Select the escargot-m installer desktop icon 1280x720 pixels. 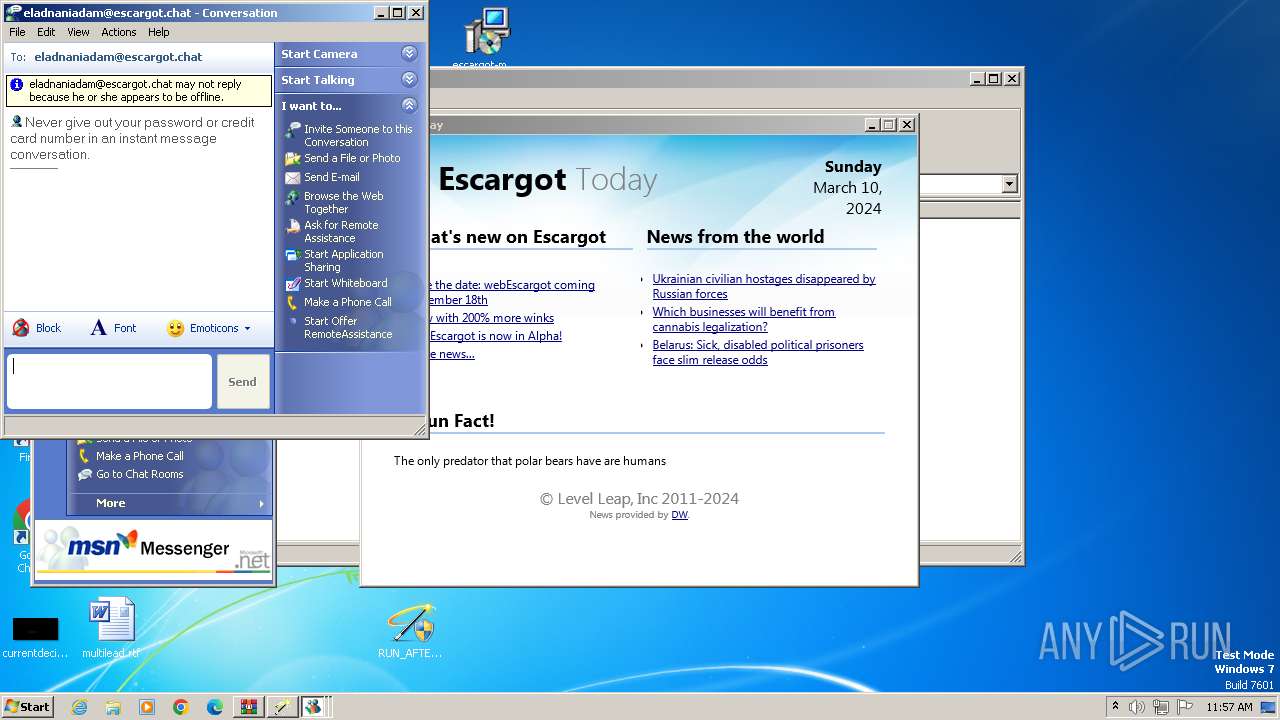[486, 38]
